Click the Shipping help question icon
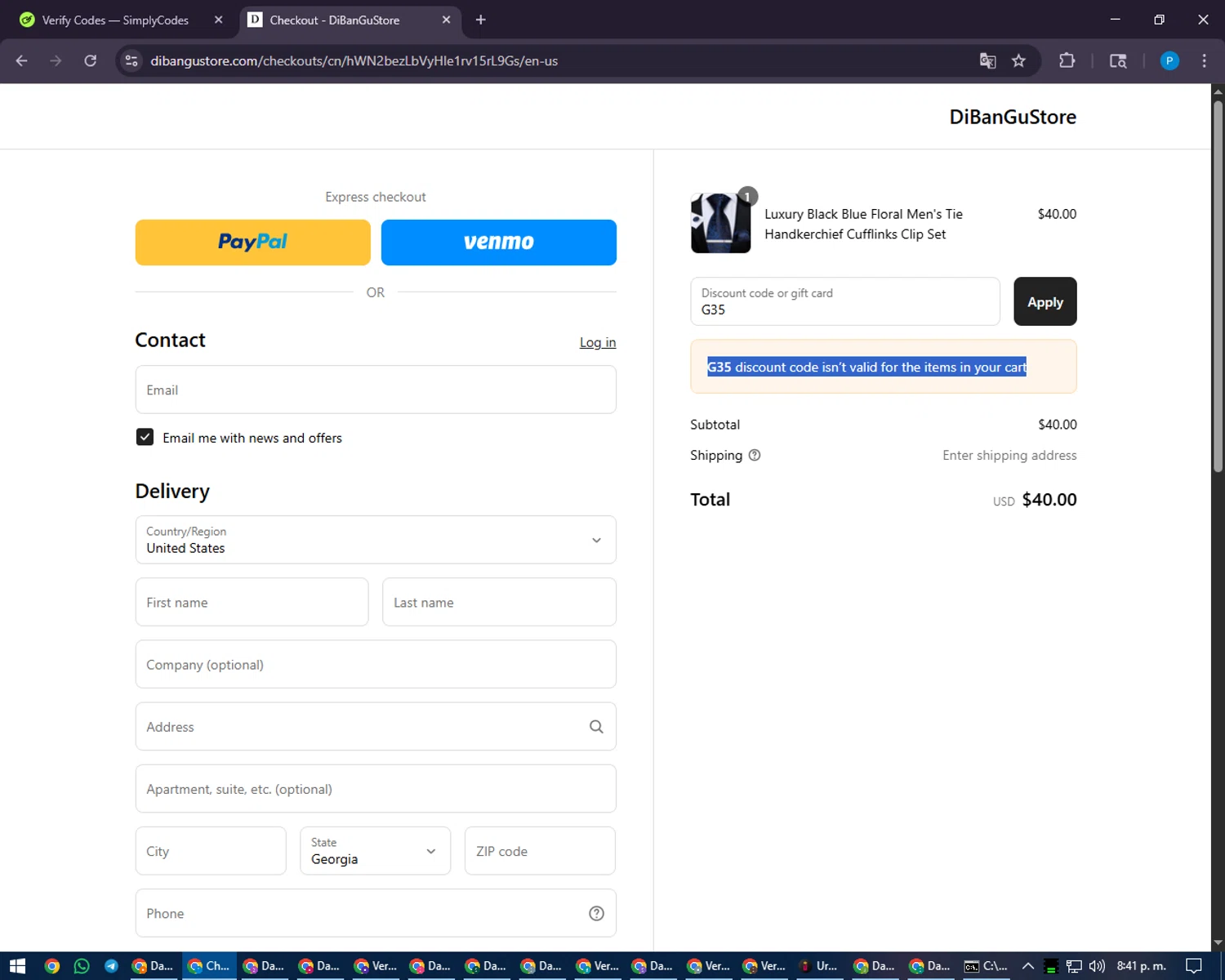Image resolution: width=1225 pixels, height=980 pixels. click(x=755, y=455)
